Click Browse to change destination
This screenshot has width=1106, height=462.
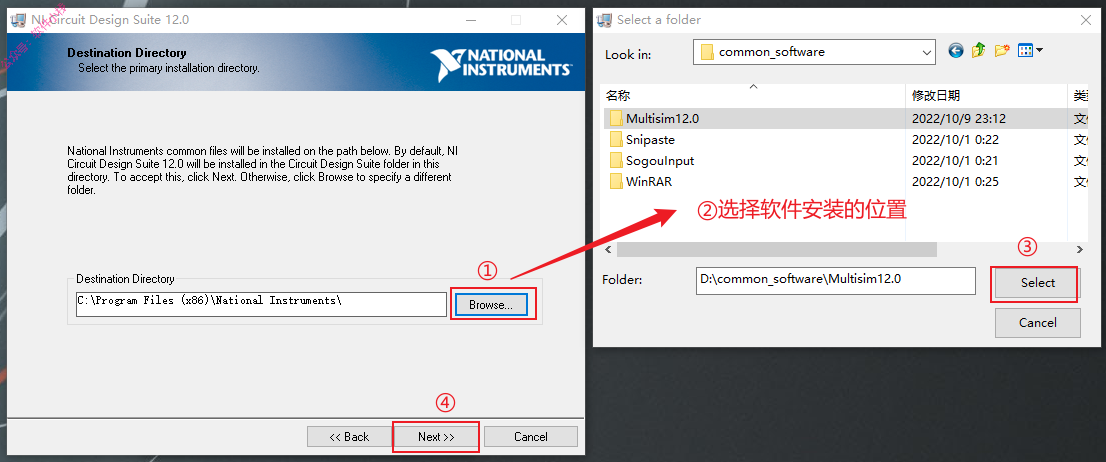coord(490,305)
